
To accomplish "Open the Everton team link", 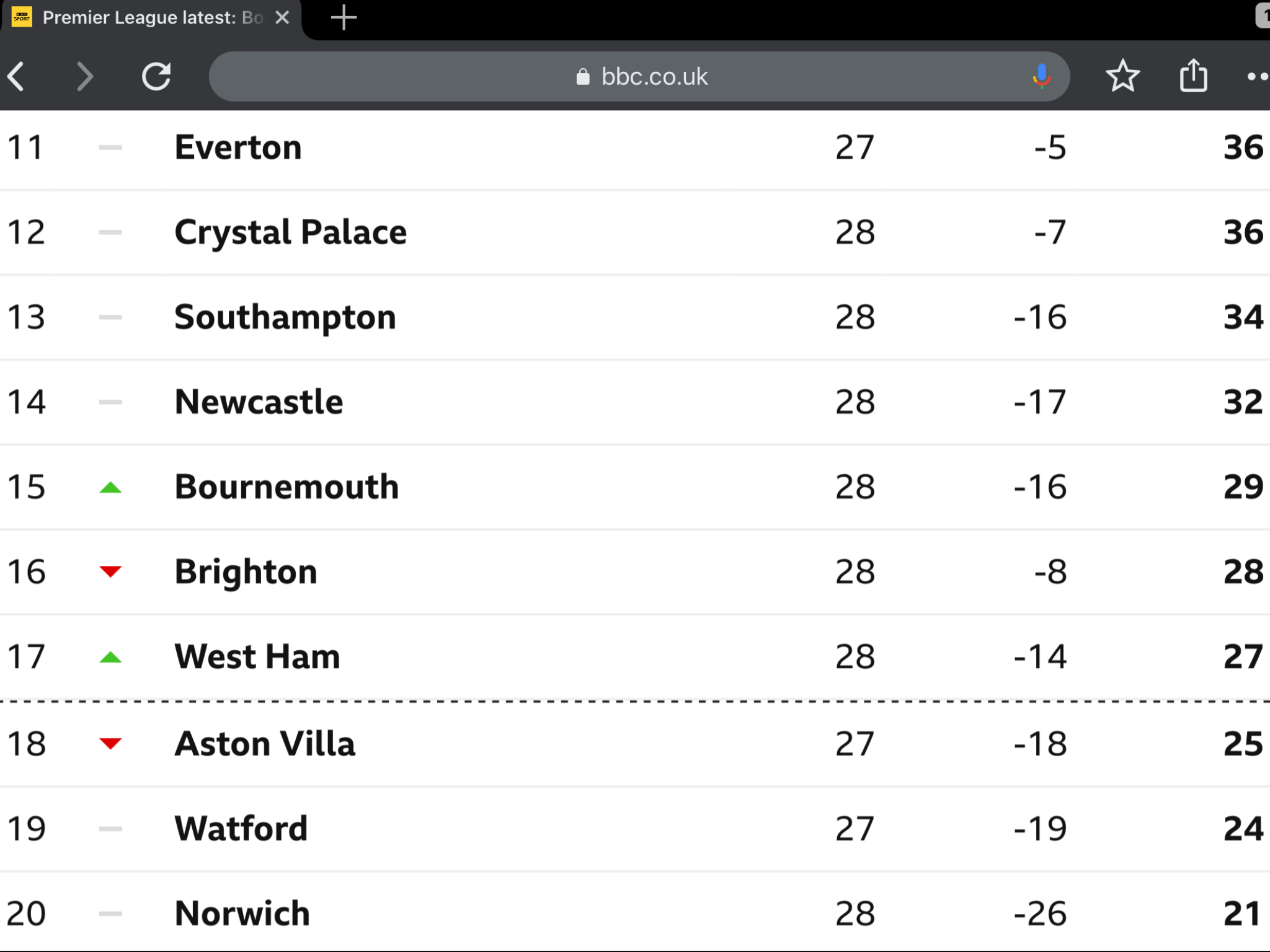I will [238, 148].
